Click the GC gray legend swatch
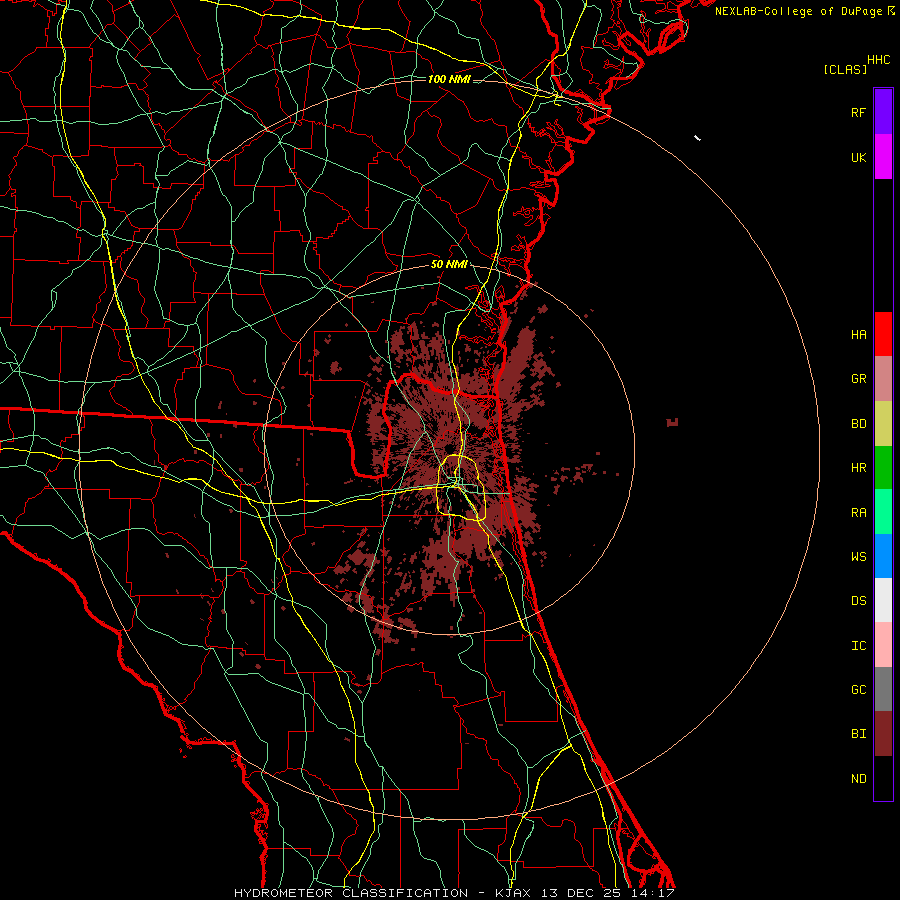 click(883, 689)
